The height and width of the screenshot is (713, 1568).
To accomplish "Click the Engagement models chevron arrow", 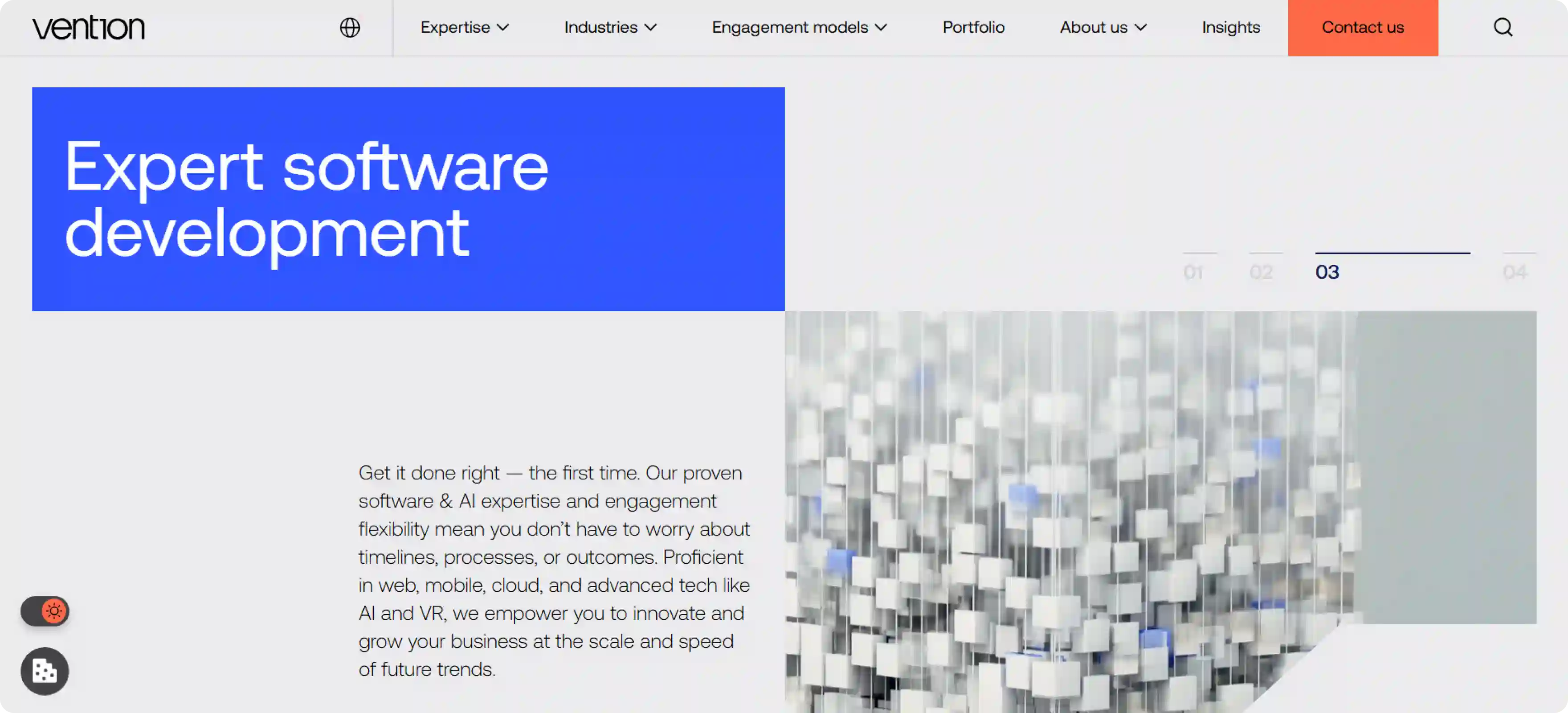I will click(x=882, y=27).
